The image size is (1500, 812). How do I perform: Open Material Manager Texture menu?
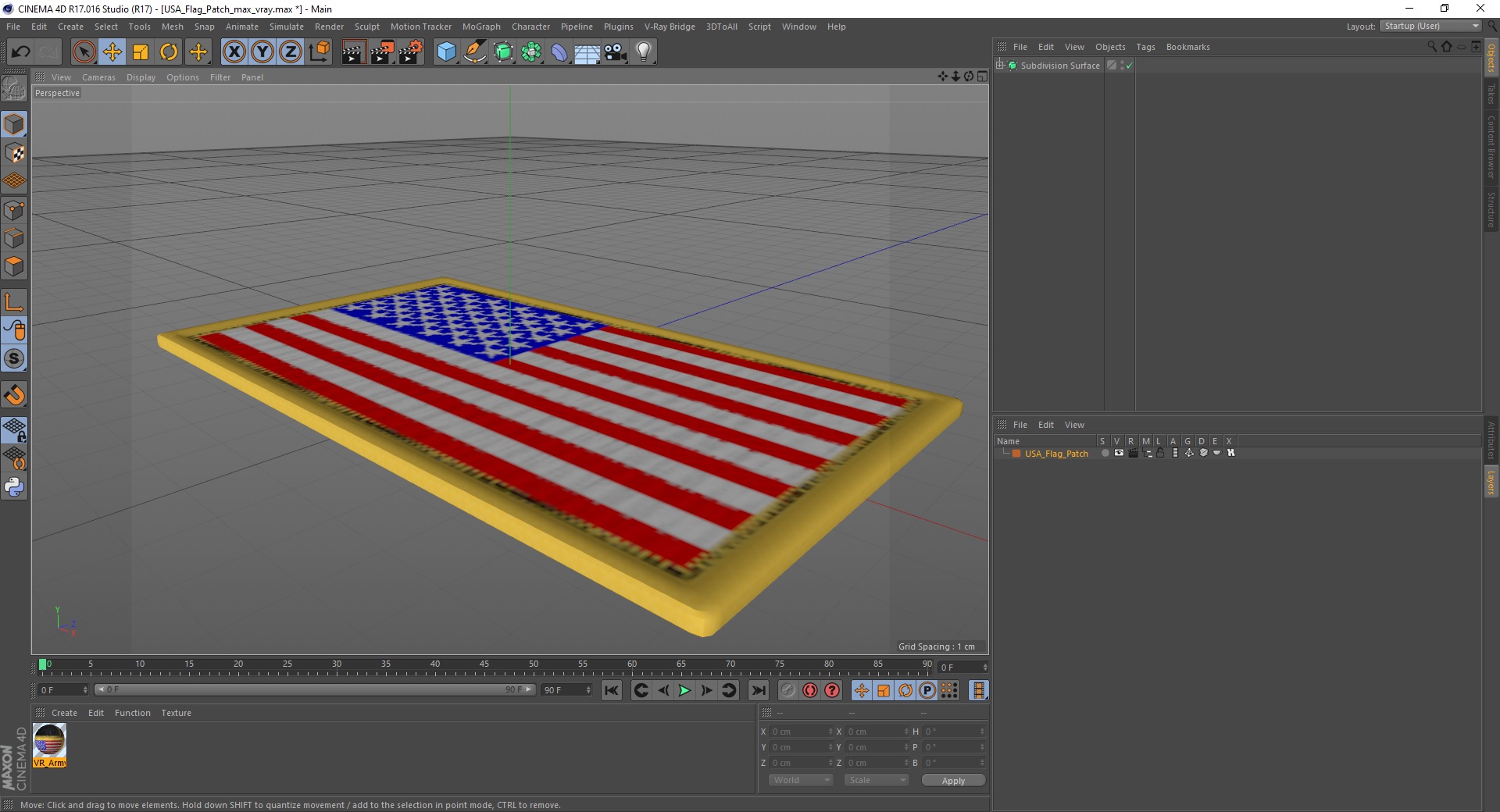pos(176,713)
